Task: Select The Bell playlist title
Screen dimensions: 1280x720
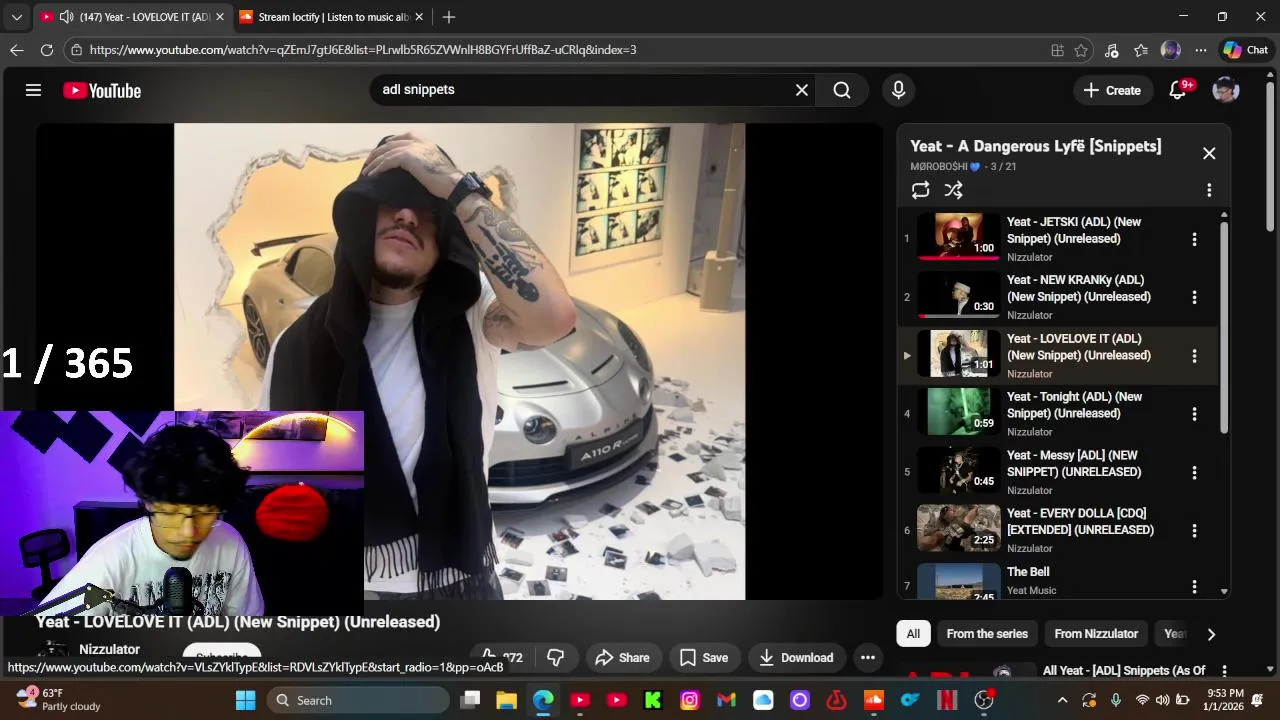Action: (1028, 572)
